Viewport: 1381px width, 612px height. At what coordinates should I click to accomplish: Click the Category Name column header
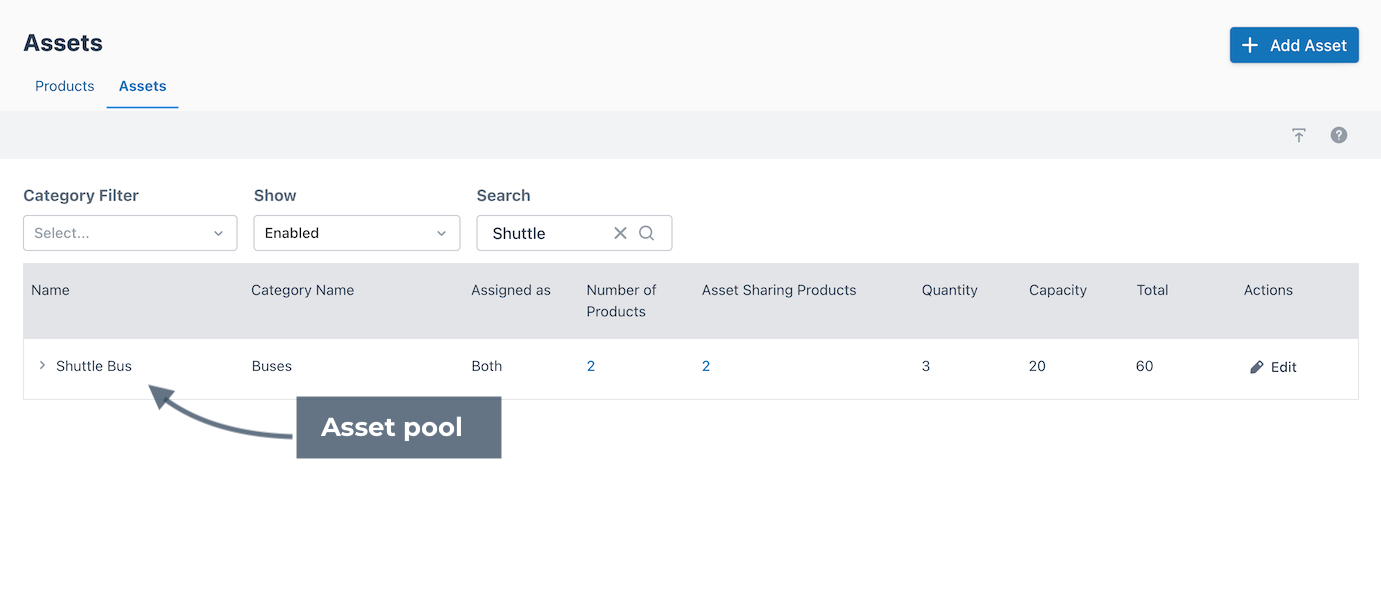tap(303, 290)
